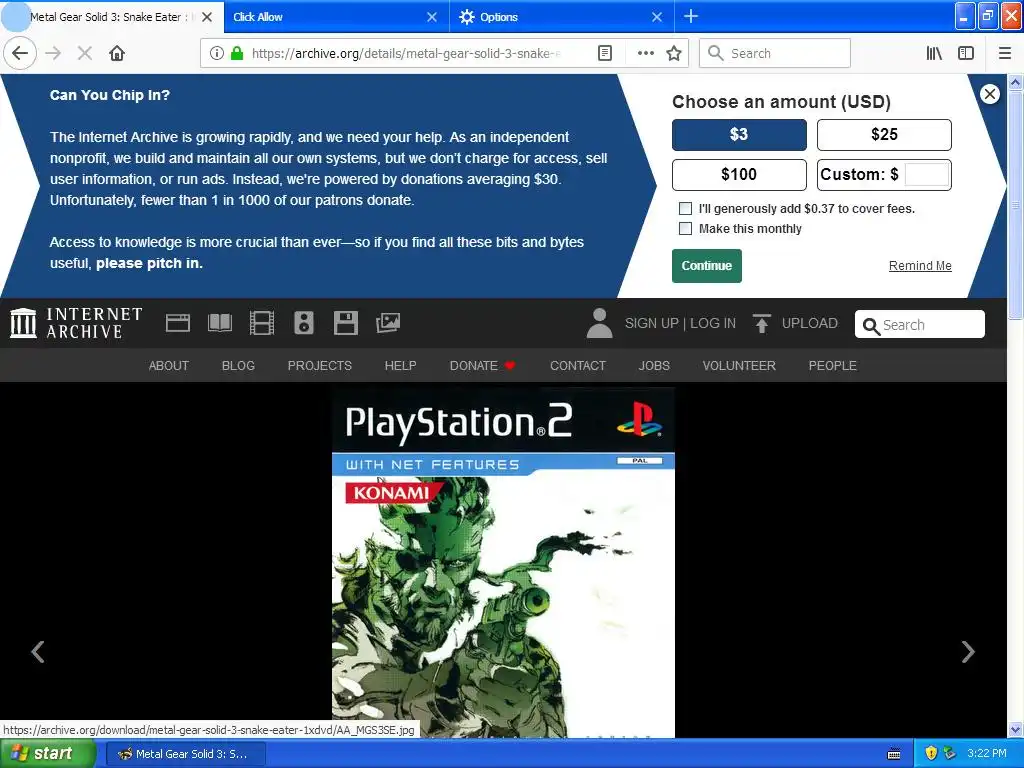Show previous image in carousel
Screen dimensions: 1024x768
[38, 651]
